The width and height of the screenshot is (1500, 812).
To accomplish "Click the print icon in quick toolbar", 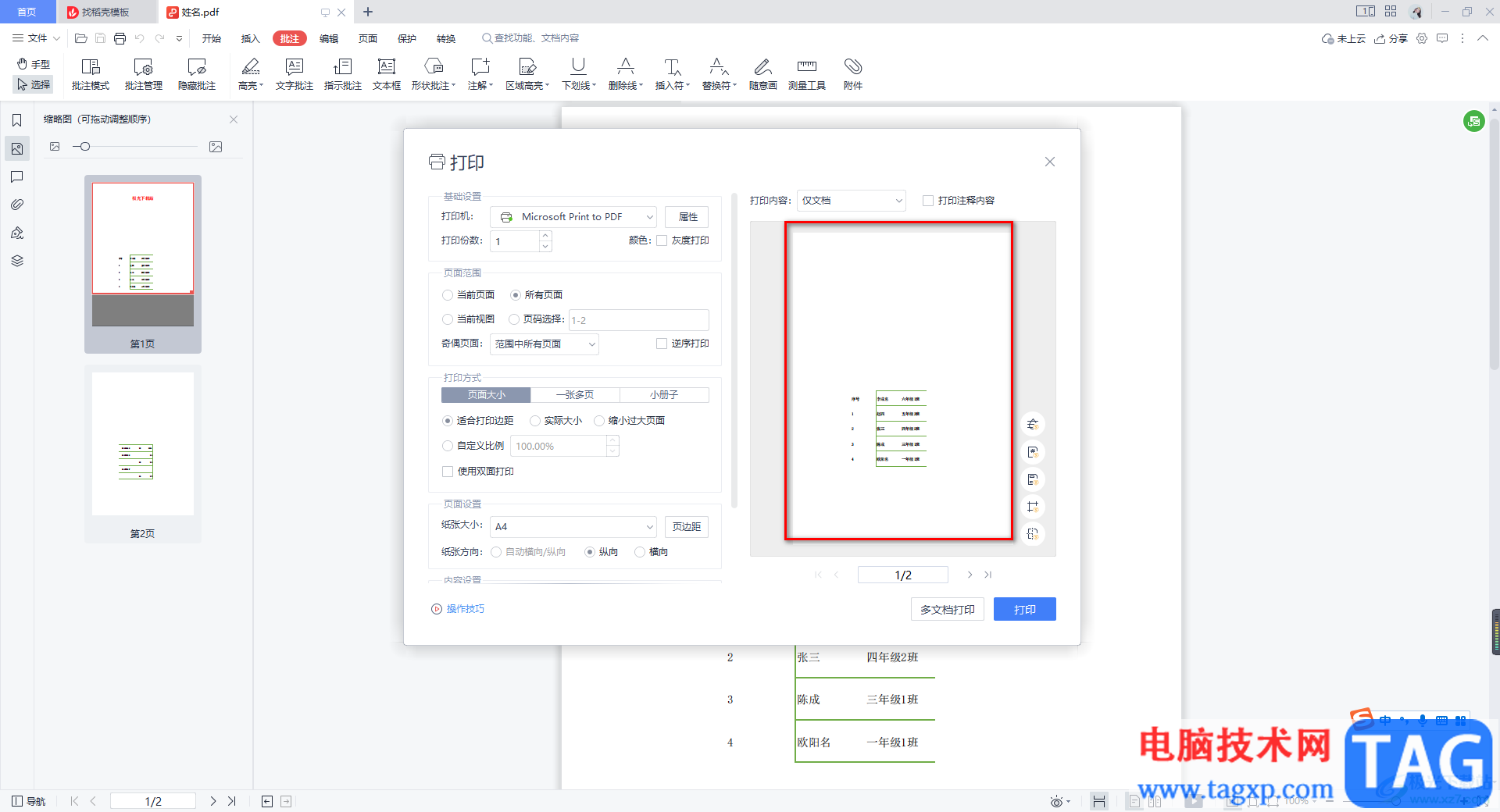I will coord(120,38).
